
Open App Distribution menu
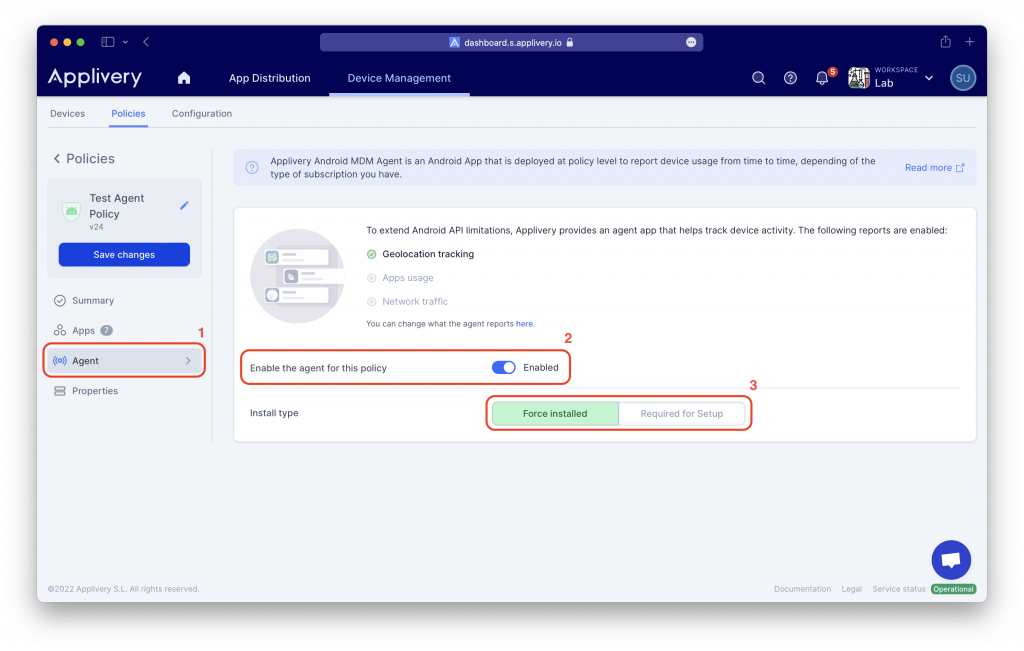coord(270,78)
